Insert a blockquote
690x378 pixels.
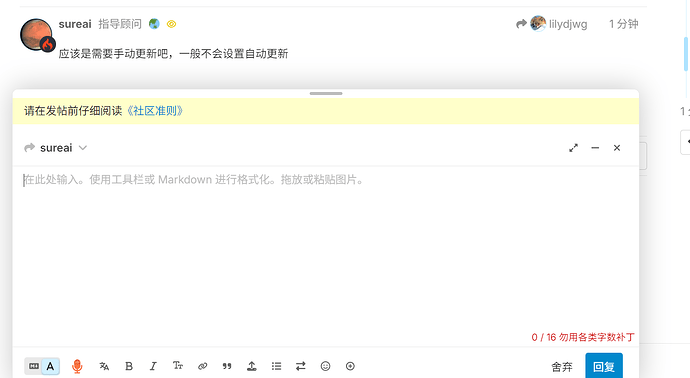pos(227,366)
